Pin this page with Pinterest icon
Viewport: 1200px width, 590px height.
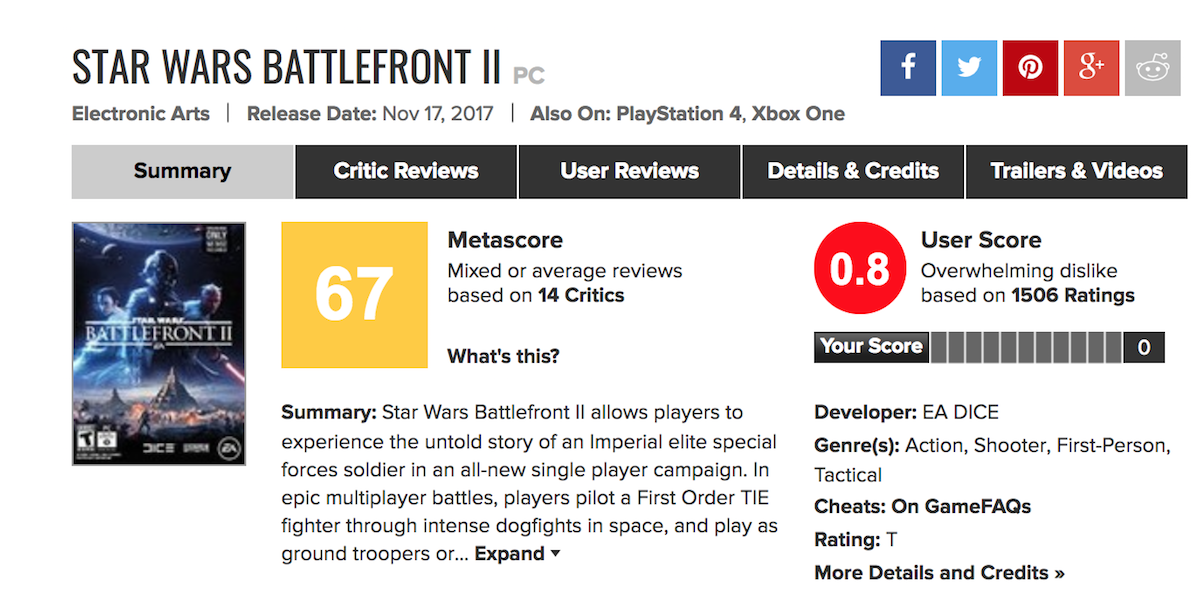click(x=1030, y=68)
